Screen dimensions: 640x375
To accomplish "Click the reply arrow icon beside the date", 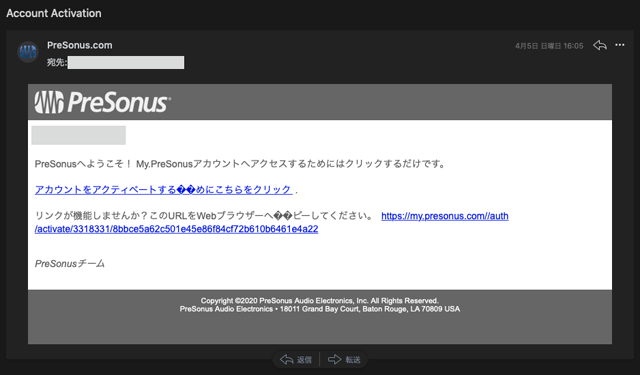I will (600, 45).
